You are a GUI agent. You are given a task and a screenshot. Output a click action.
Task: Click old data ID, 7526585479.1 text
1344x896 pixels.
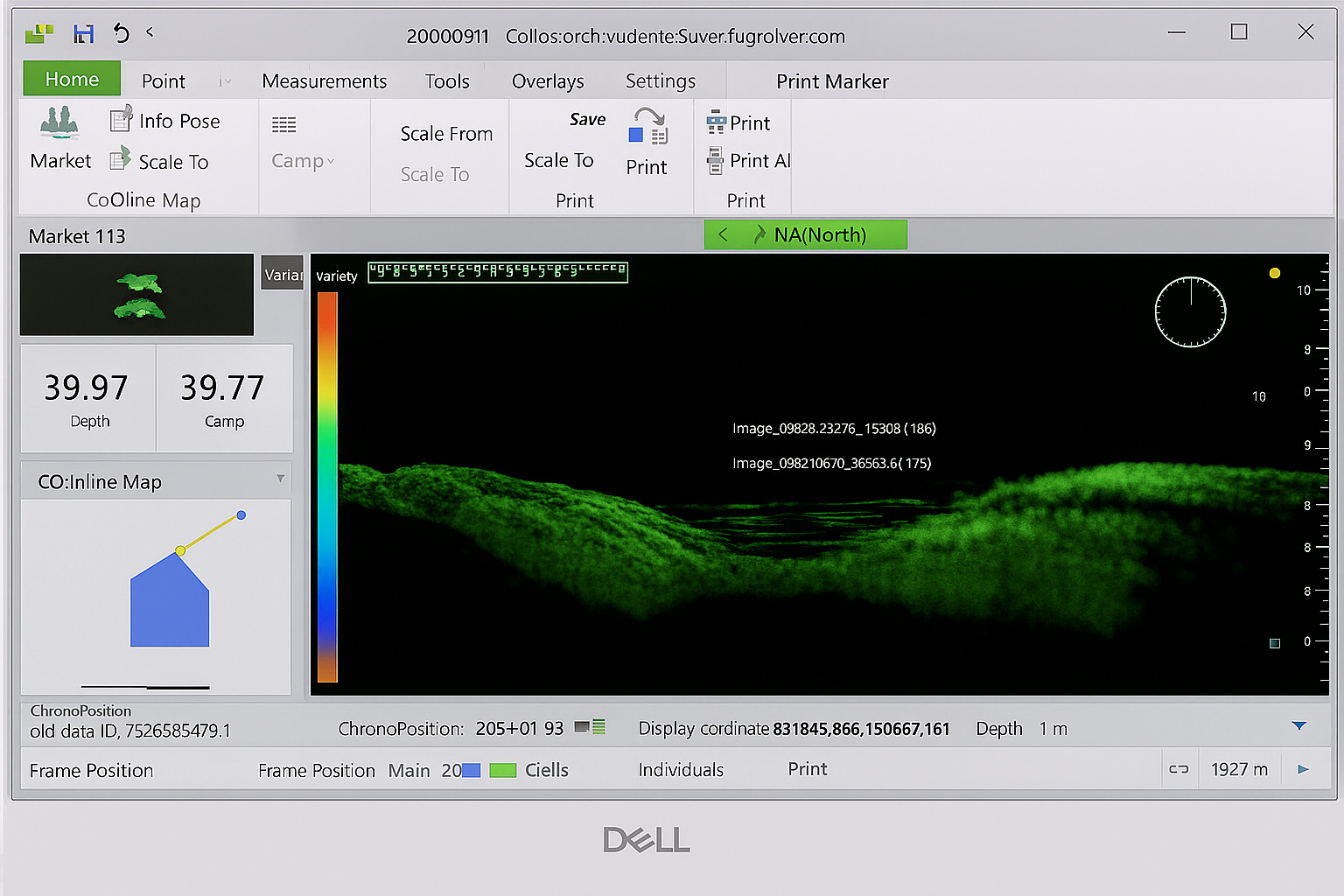click(x=130, y=731)
